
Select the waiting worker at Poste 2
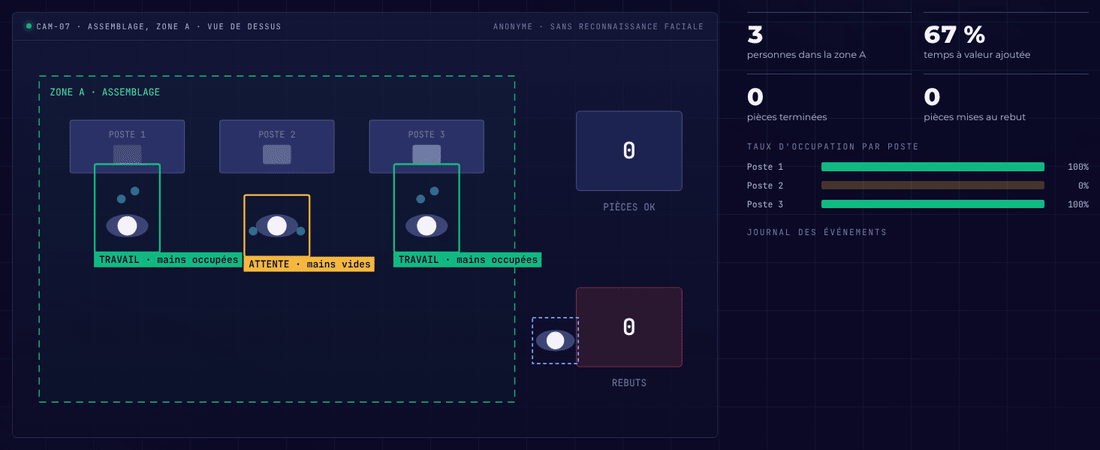[276, 225]
